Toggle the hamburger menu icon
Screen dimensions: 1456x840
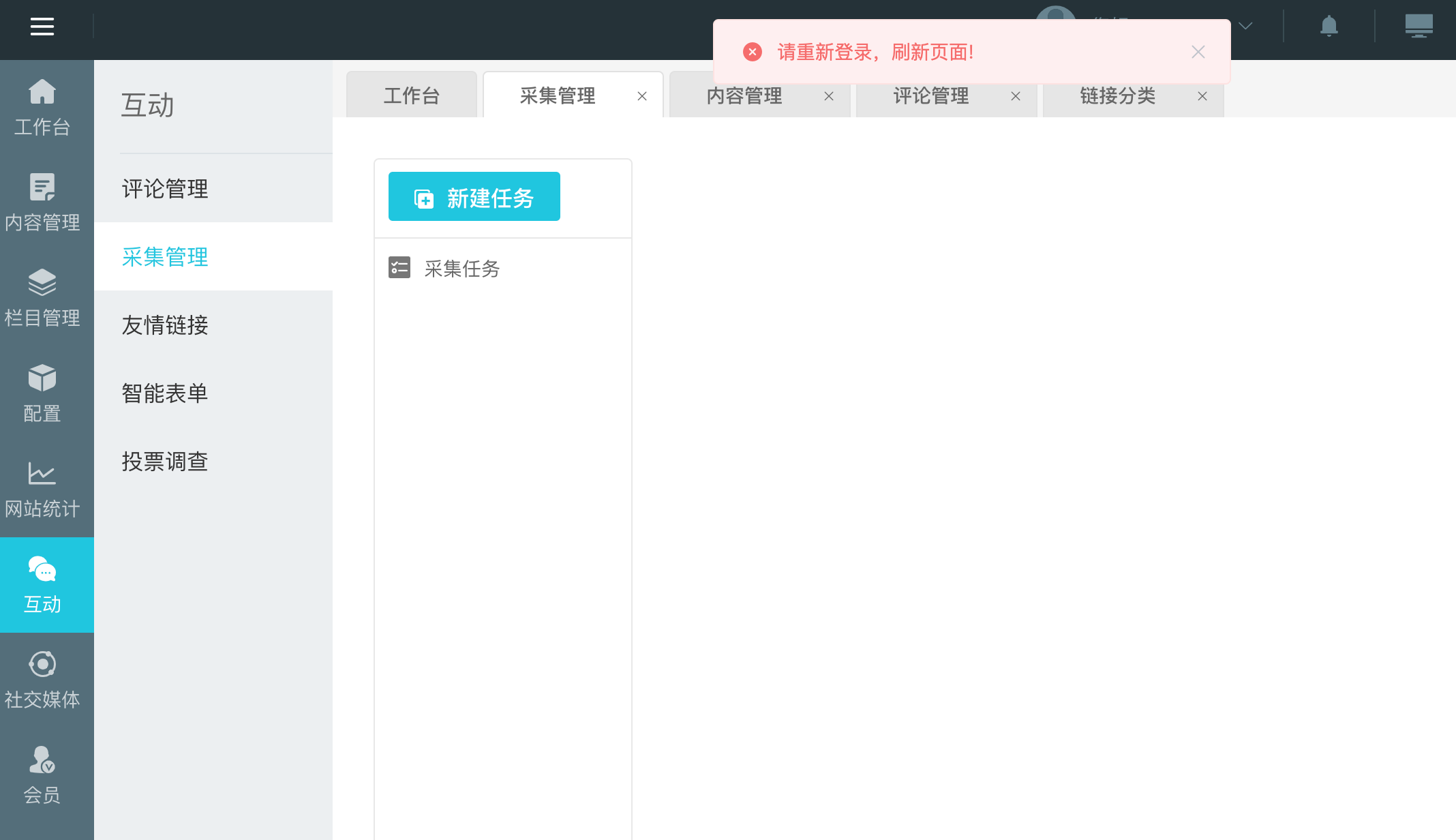tap(42, 27)
